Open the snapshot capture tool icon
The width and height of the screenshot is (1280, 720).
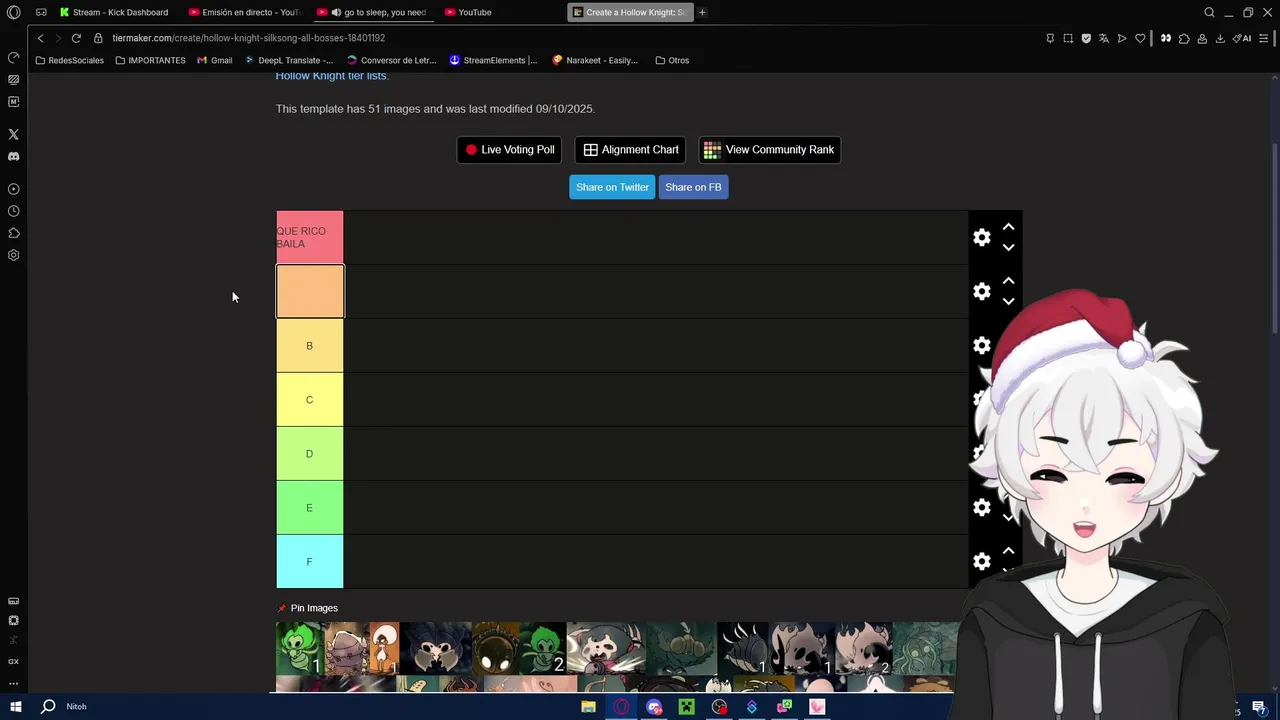[x=1068, y=38]
